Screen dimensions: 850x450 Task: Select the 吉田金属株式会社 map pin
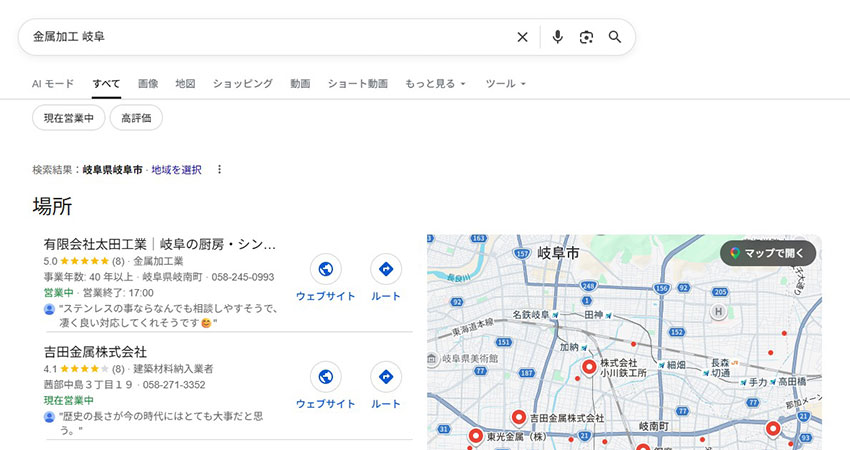pyautogui.click(x=519, y=418)
